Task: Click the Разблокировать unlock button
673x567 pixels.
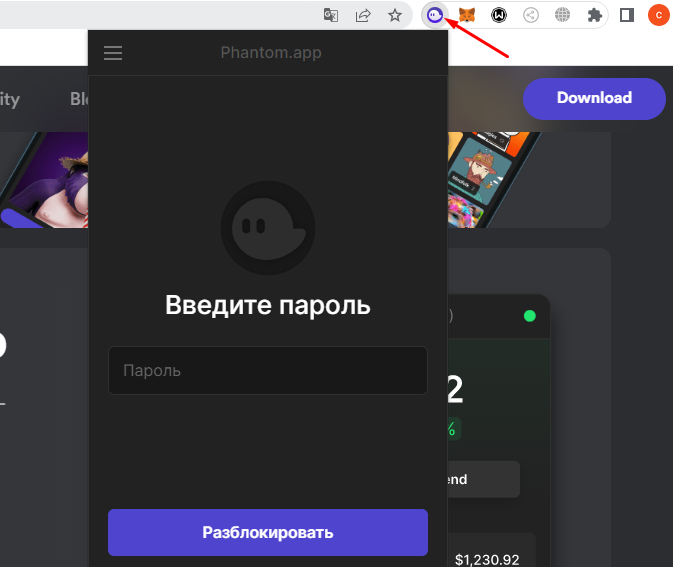Action: pos(268,532)
